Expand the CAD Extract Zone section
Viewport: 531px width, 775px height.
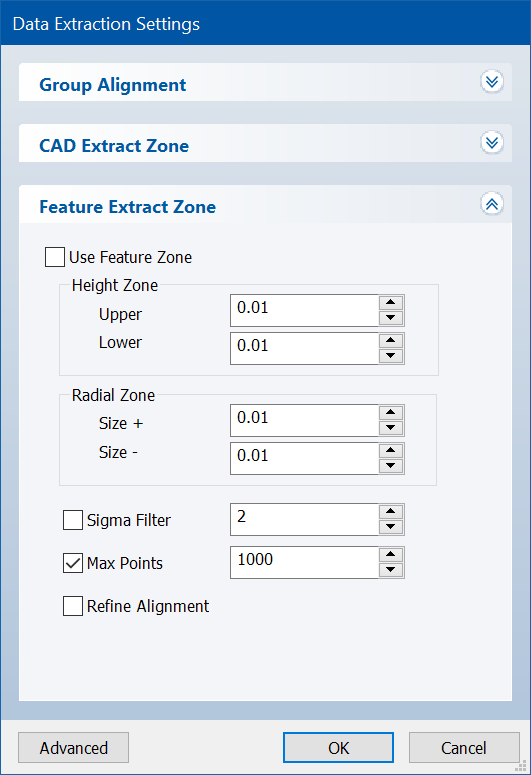pyautogui.click(x=492, y=143)
